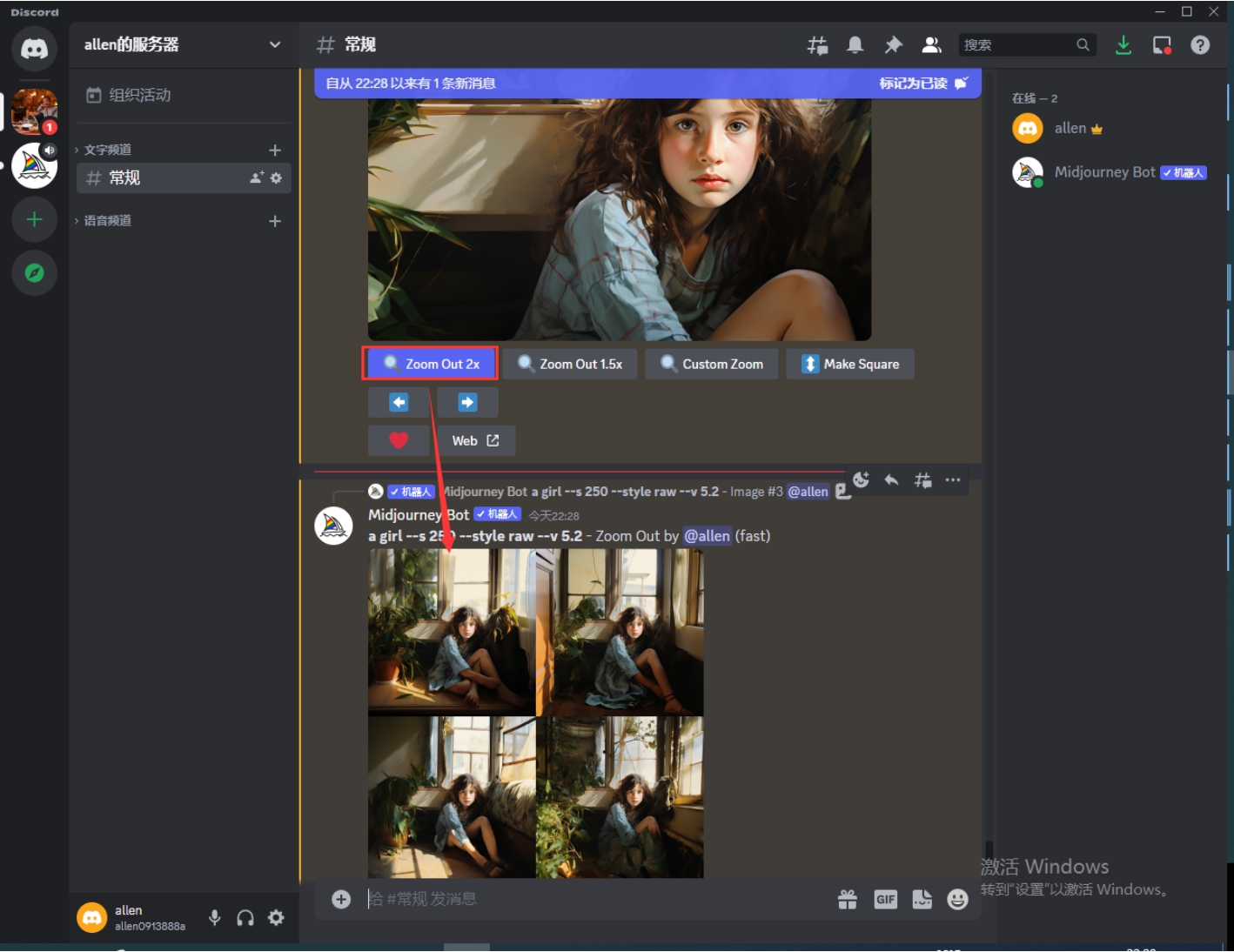Open the inbox icon in header

point(1162,45)
